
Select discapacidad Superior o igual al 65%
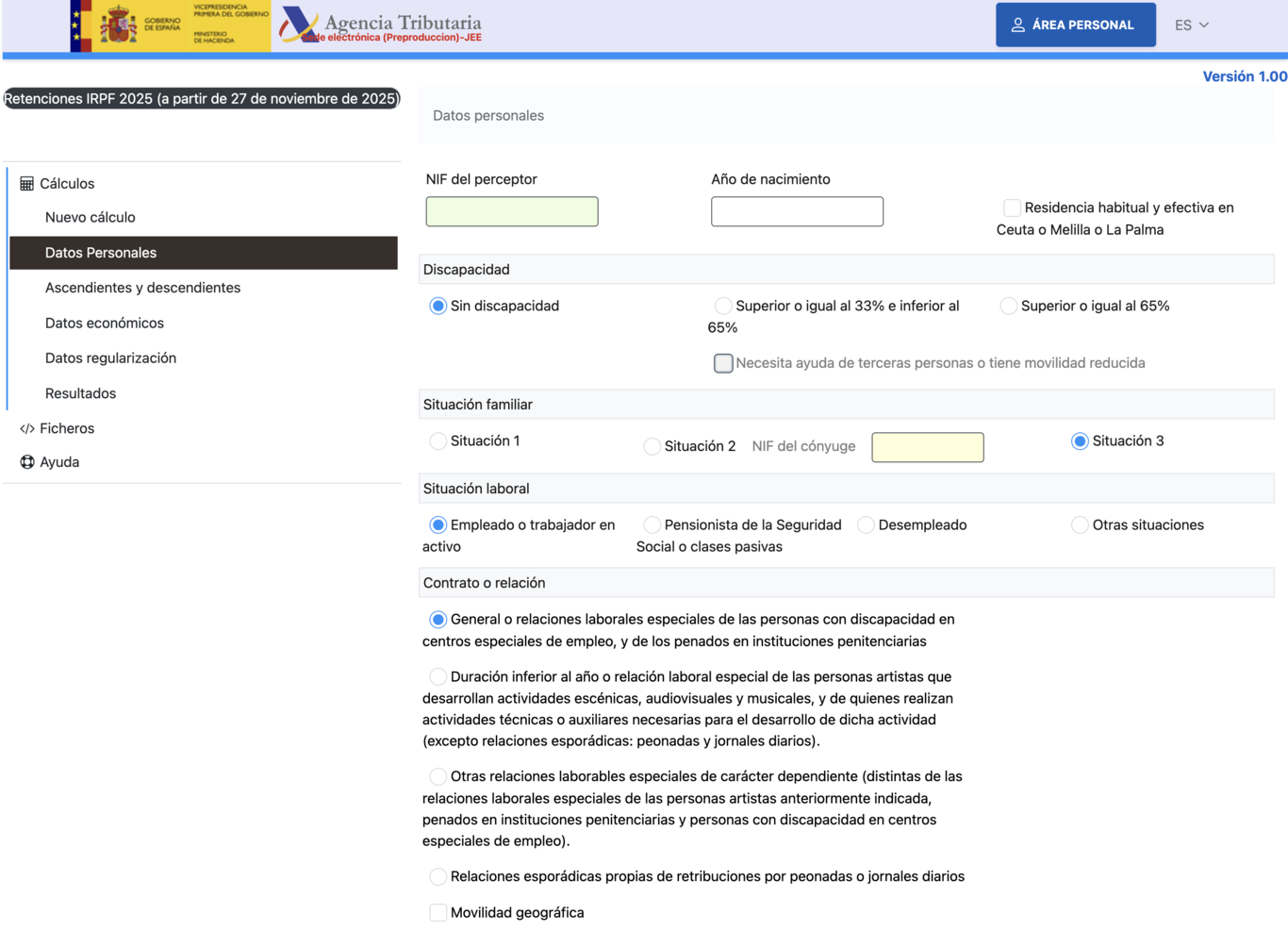(1008, 306)
